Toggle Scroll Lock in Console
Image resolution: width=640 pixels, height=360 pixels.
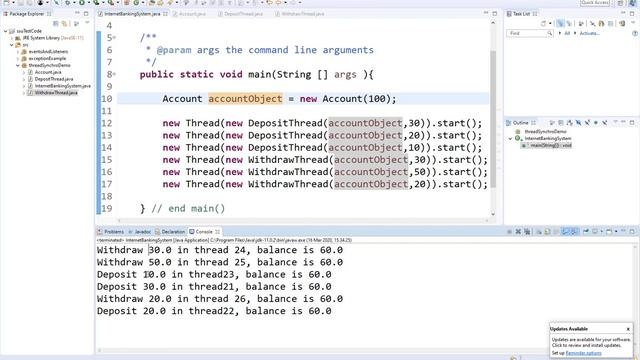pos(547,232)
